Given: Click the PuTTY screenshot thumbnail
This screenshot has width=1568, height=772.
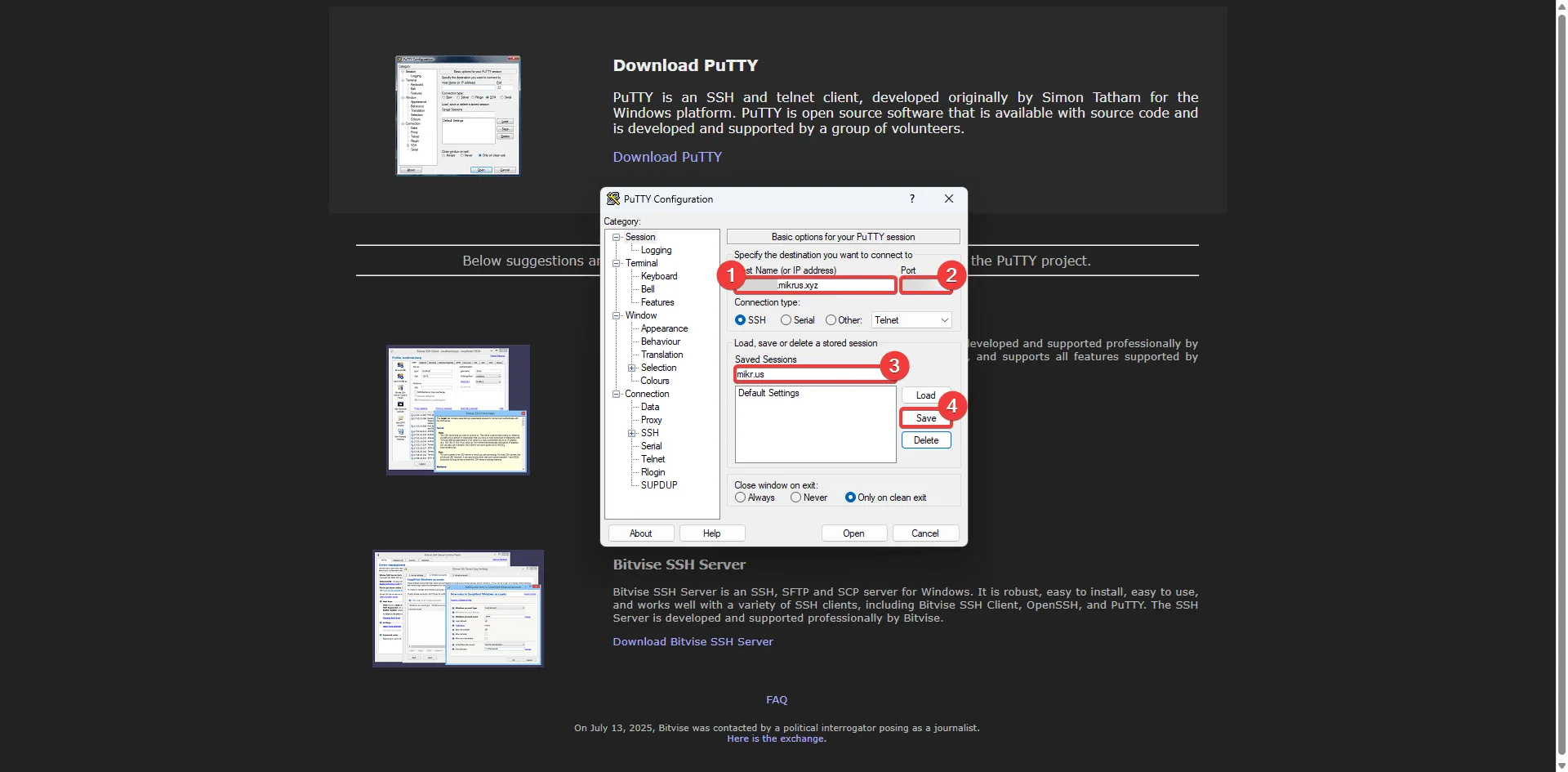Looking at the screenshot, I should point(458,115).
